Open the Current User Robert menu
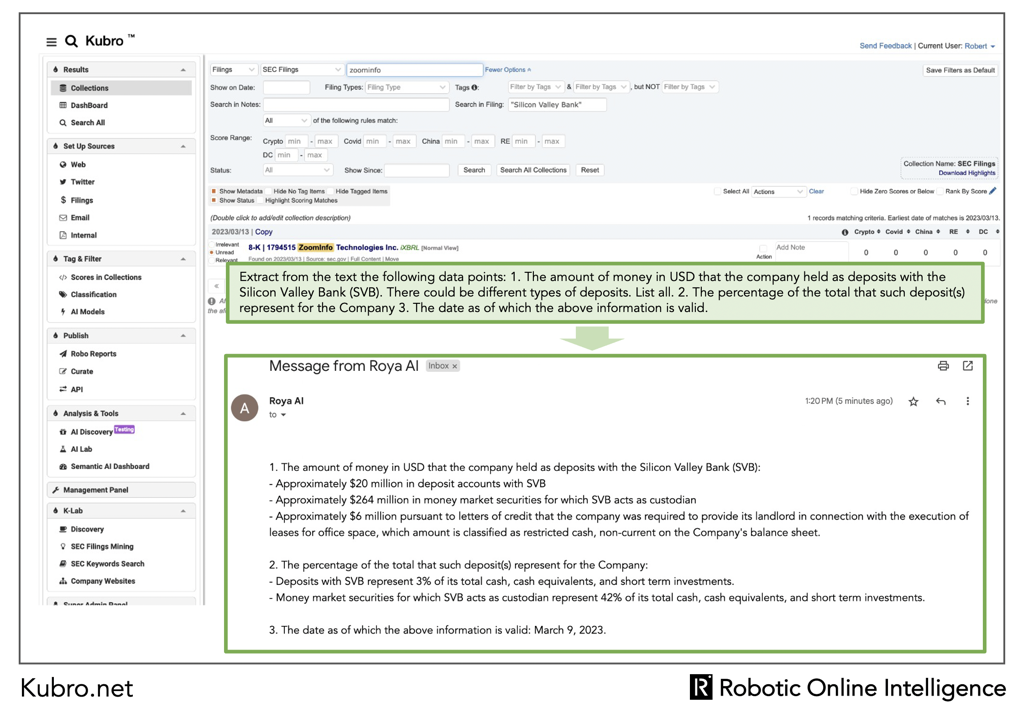The width and height of the screenshot is (1023, 718). (979, 46)
